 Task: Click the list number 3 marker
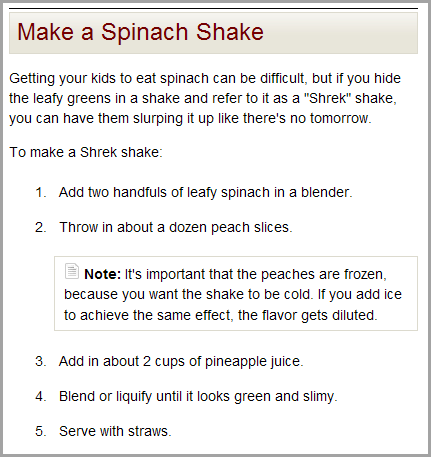(x=41, y=361)
